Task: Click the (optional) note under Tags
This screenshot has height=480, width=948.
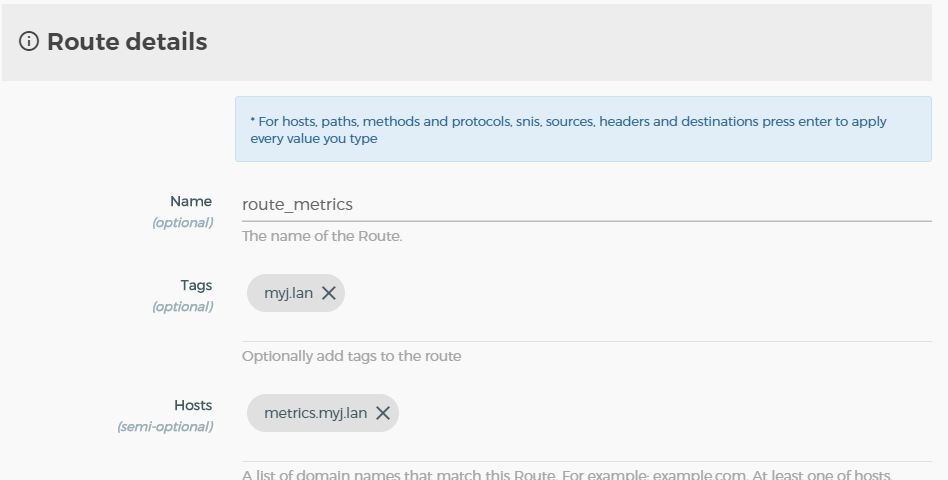Action: point(182,307)
